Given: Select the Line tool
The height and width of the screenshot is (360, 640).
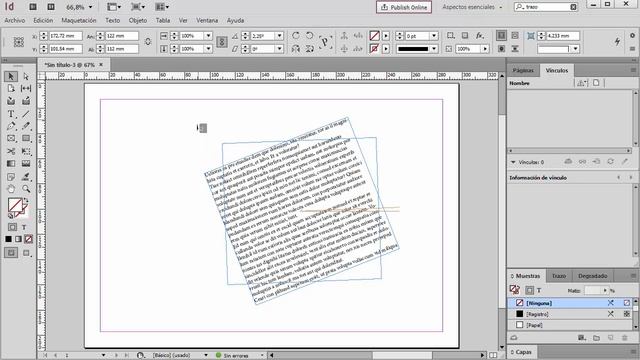Looking at the screenshot, I should pos(26,114).
